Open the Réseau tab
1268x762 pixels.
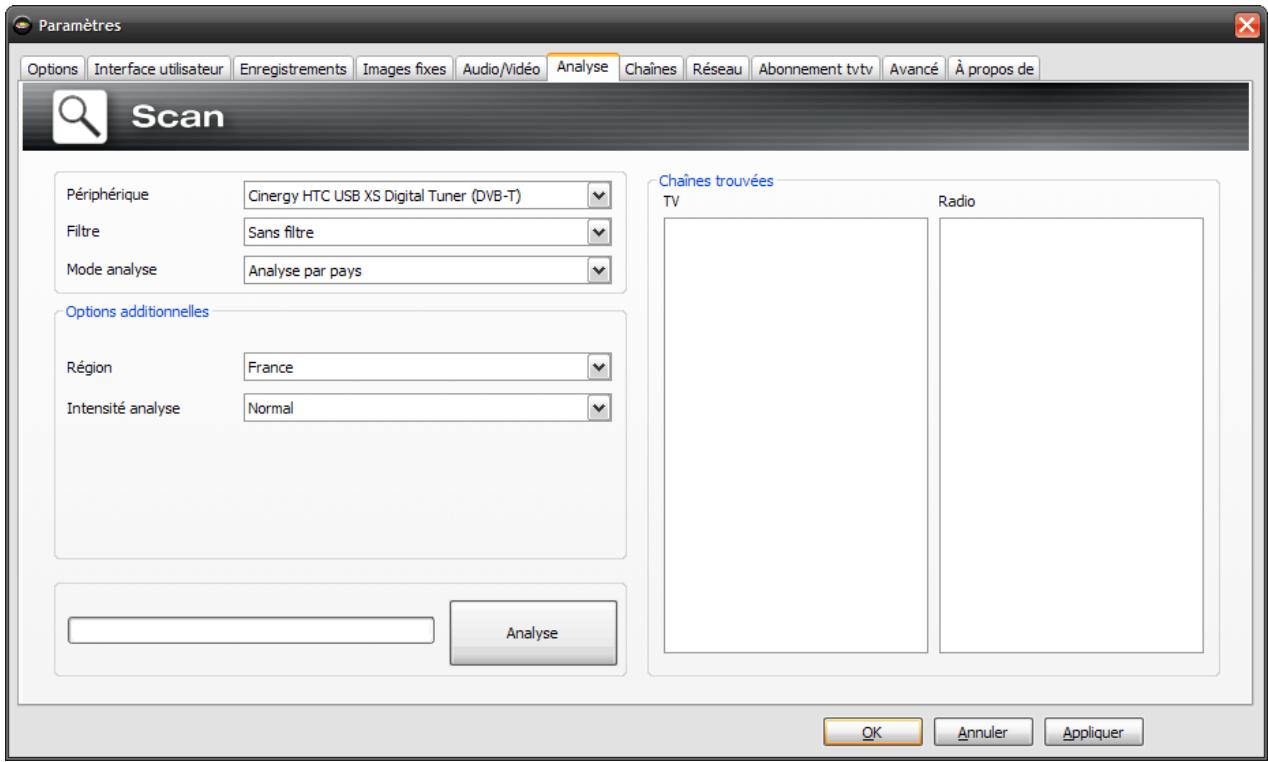[716, 69]
